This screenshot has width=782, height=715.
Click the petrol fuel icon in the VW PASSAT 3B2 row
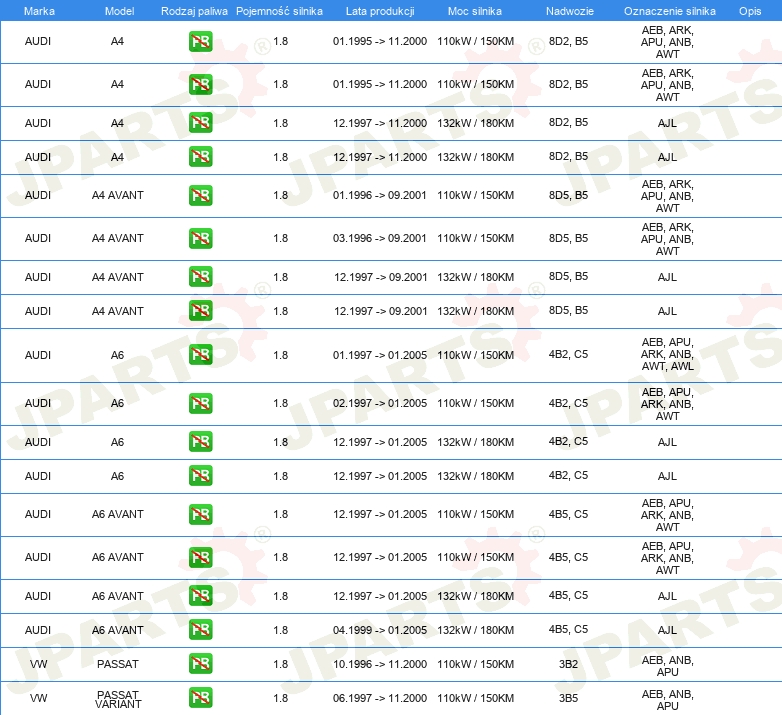[200, 664]
